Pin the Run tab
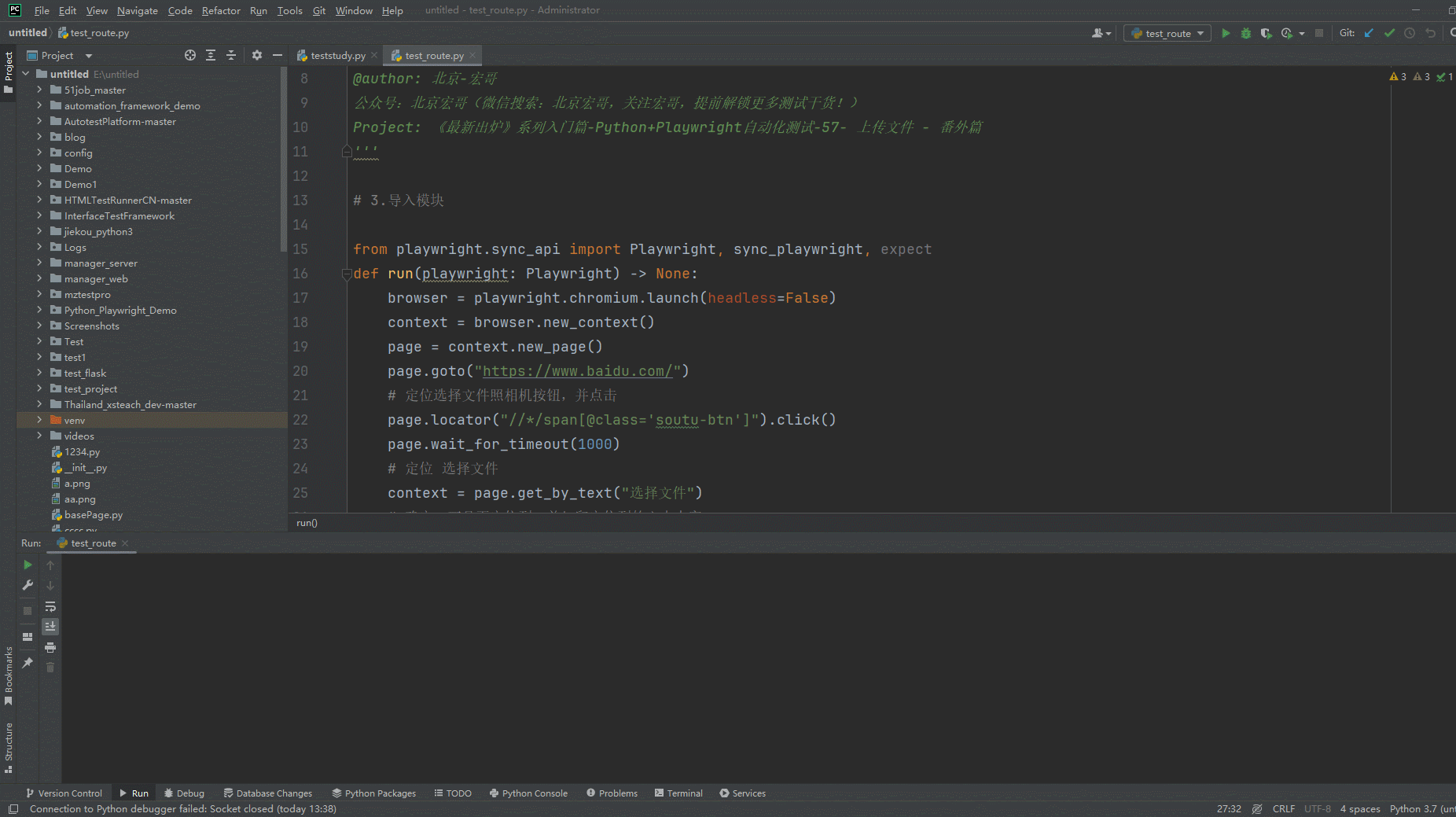Screen dimensions: 1456x817 click(x=28, y=663)
